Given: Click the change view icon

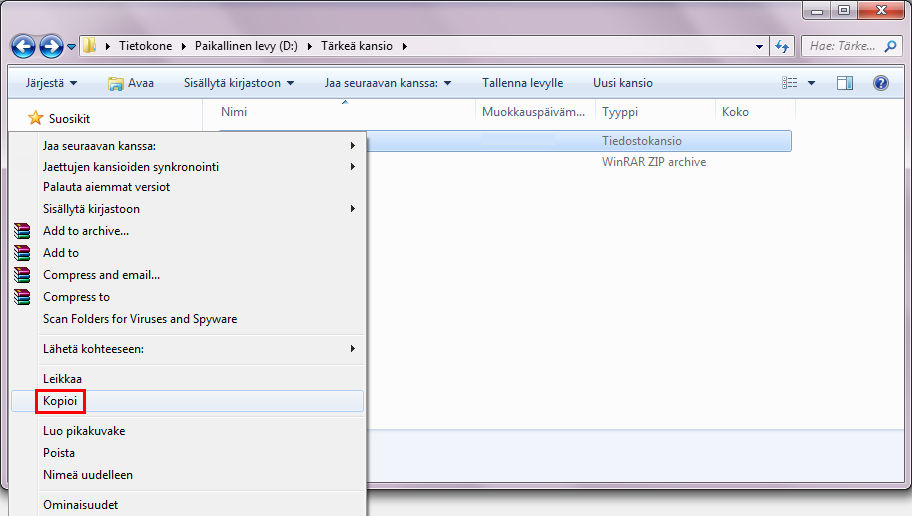Looking at the screenshot, I should (789, 83).
